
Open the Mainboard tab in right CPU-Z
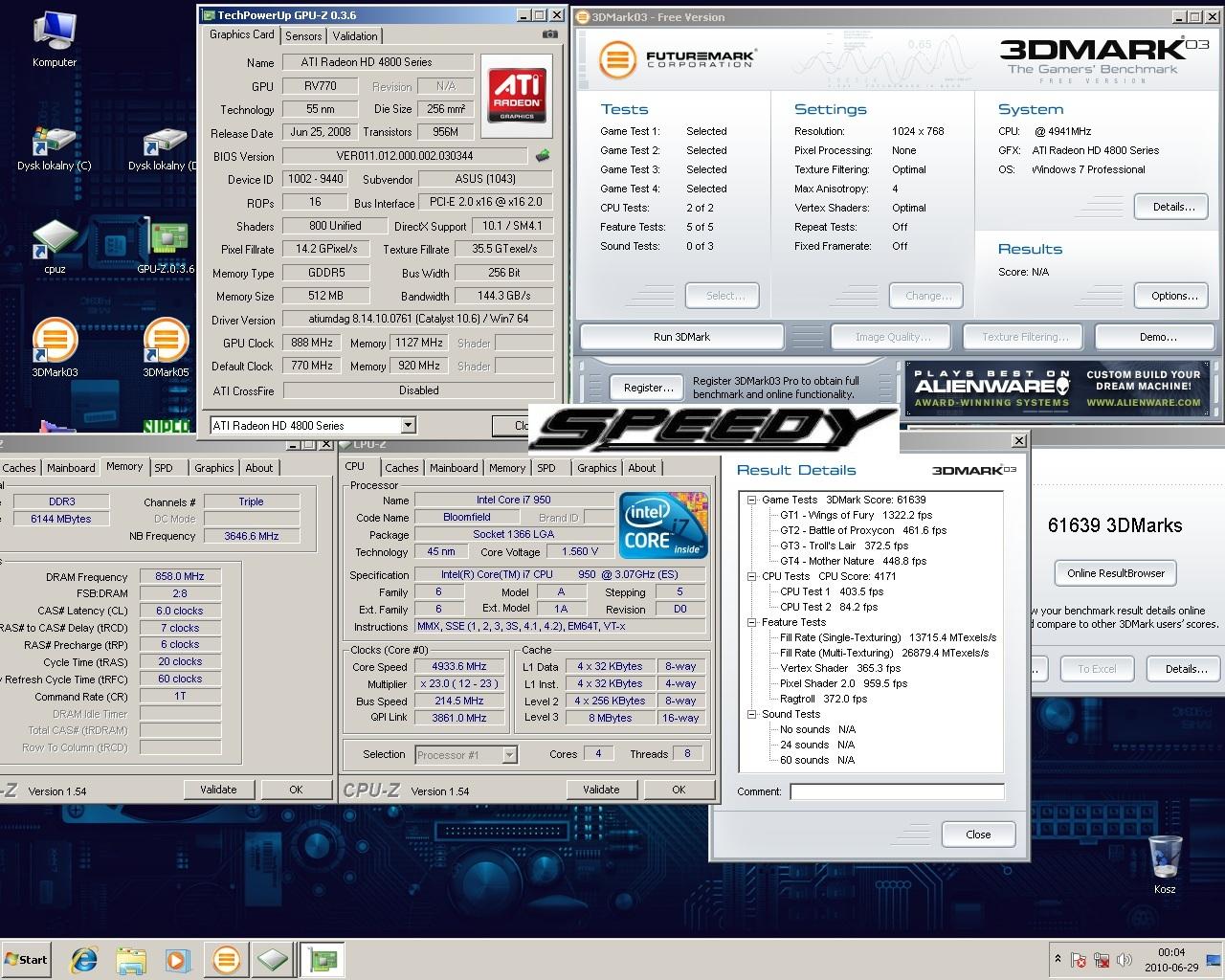(x=454, y=468)
